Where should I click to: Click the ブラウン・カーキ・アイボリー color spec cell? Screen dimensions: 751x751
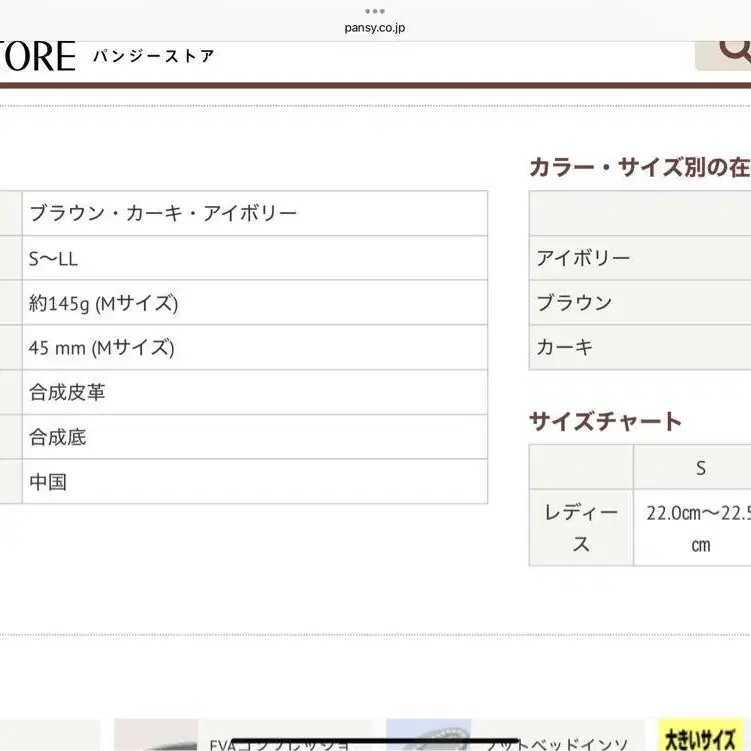point(254,214)
